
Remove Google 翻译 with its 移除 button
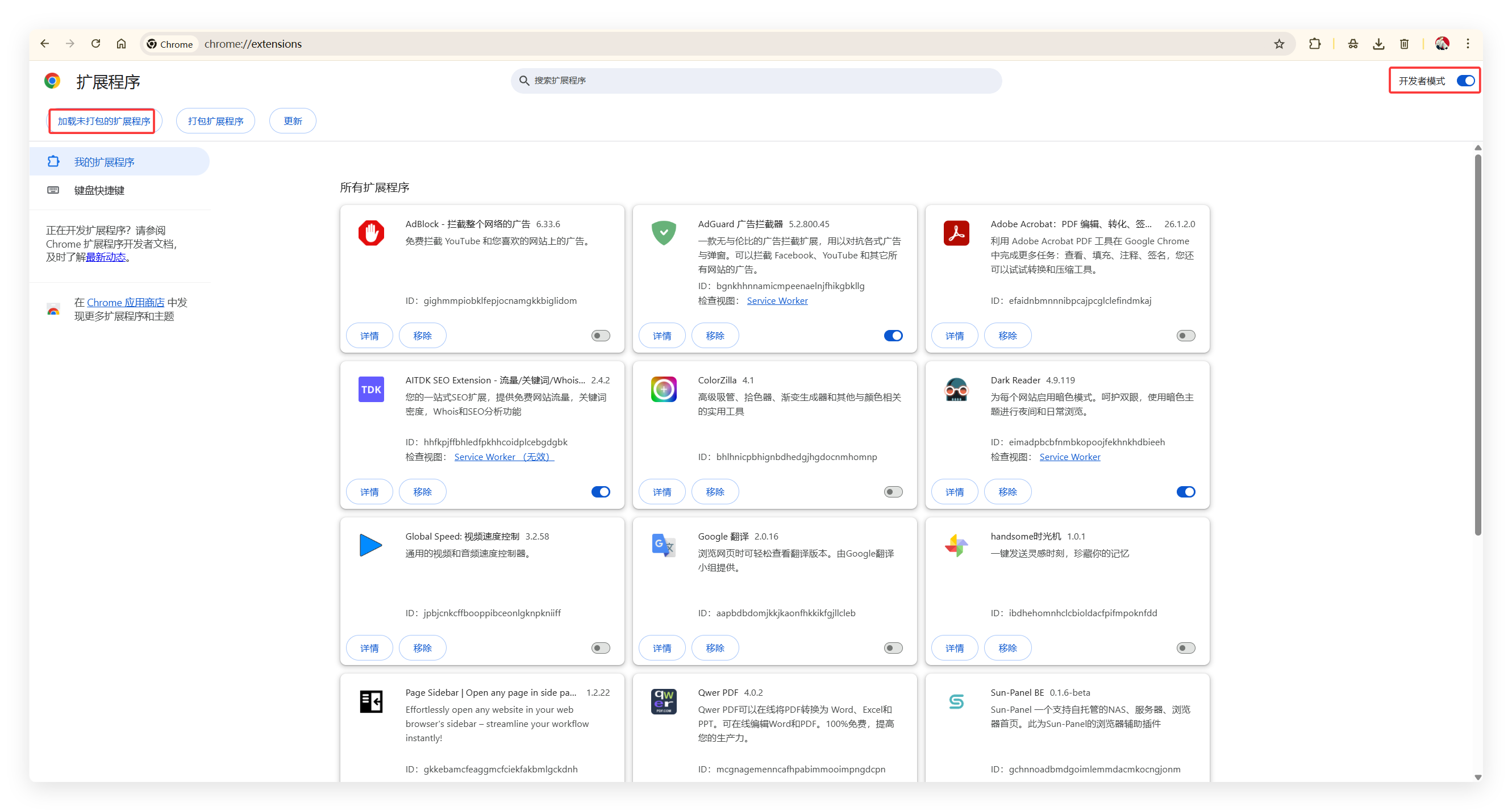pyautogui.click(x=715, y=648)
